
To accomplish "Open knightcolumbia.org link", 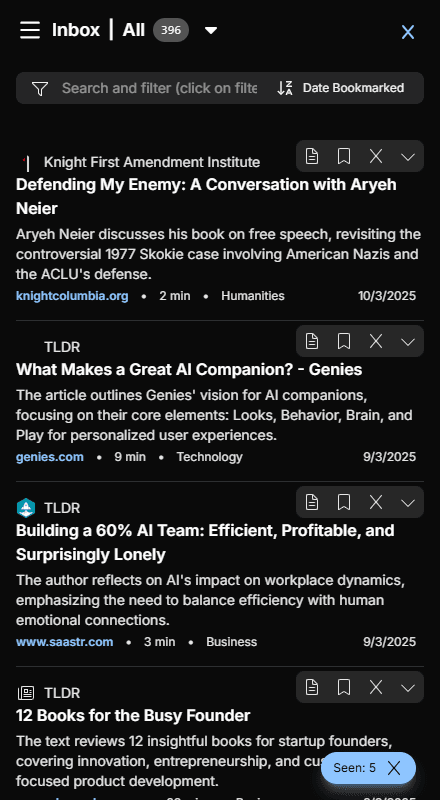I will (x=72, y=296).
